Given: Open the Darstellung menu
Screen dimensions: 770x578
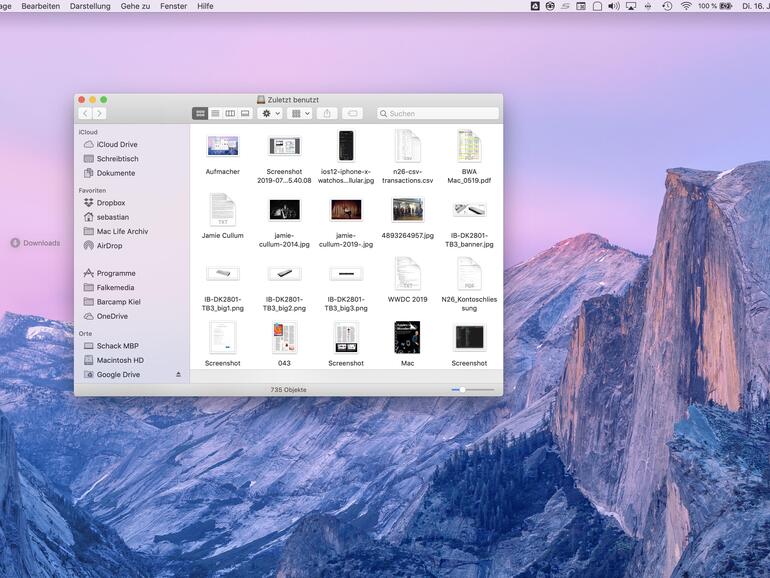Looking at the screenshot, I should [x=90, y=6].
